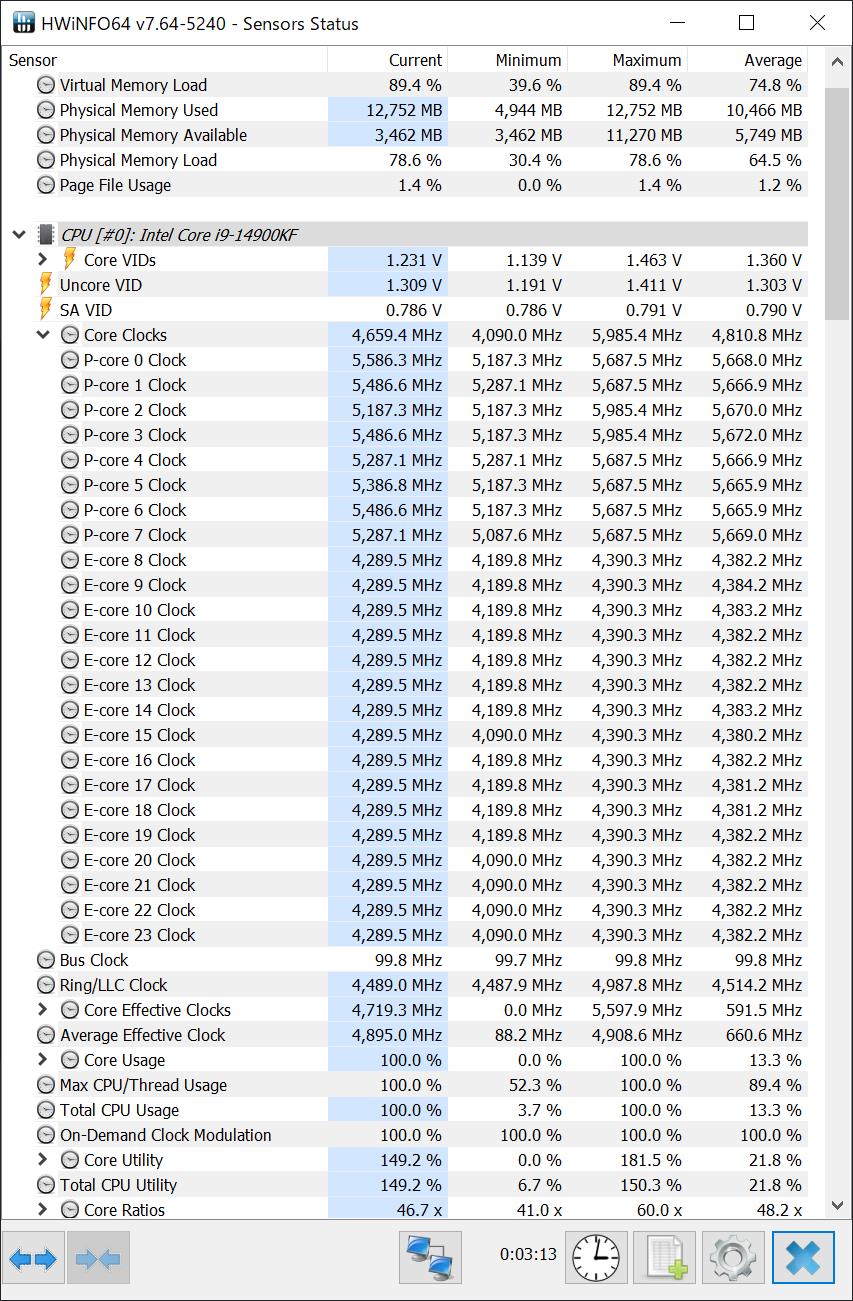853x1301 pixels.
Task: Click the clock icon for Ring/LLC Clock
Action: pos(46,985)
